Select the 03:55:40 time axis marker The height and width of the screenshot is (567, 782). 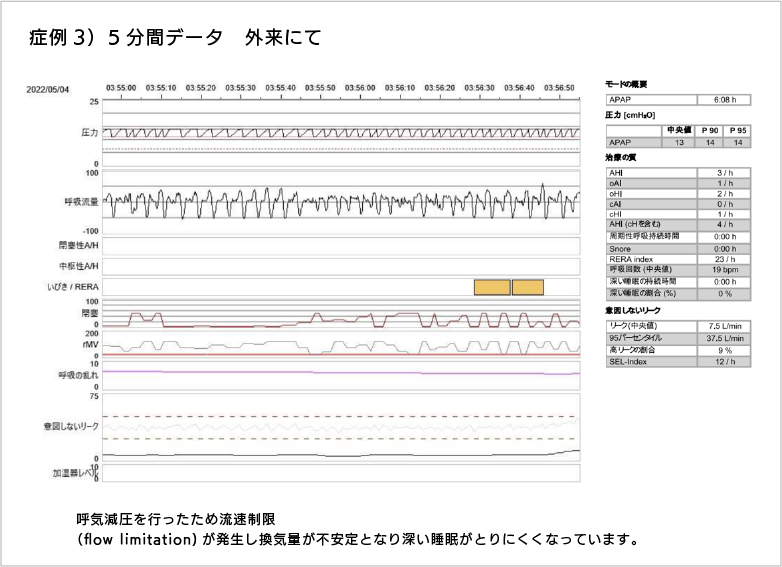click(x=280, y=88)
